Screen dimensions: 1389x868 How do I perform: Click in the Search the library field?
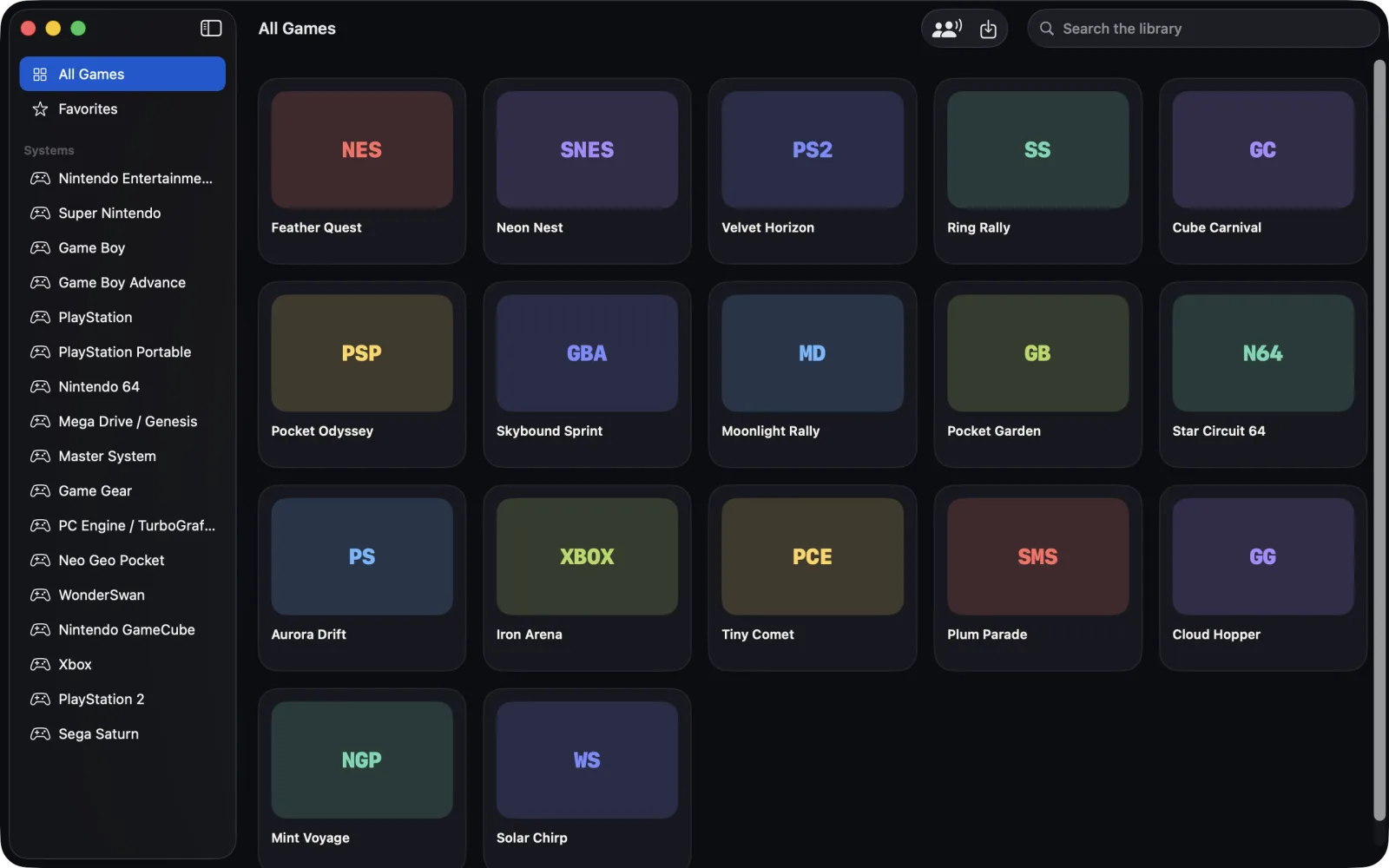click(1203, 29)
